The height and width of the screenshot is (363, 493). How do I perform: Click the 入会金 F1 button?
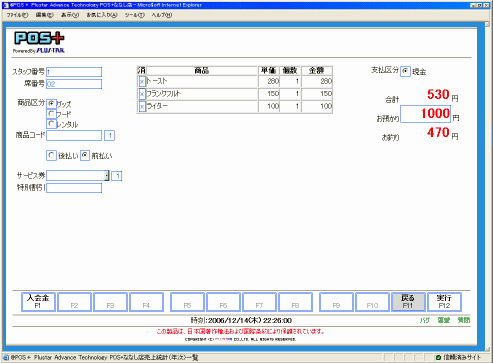[x=38, y=302]
